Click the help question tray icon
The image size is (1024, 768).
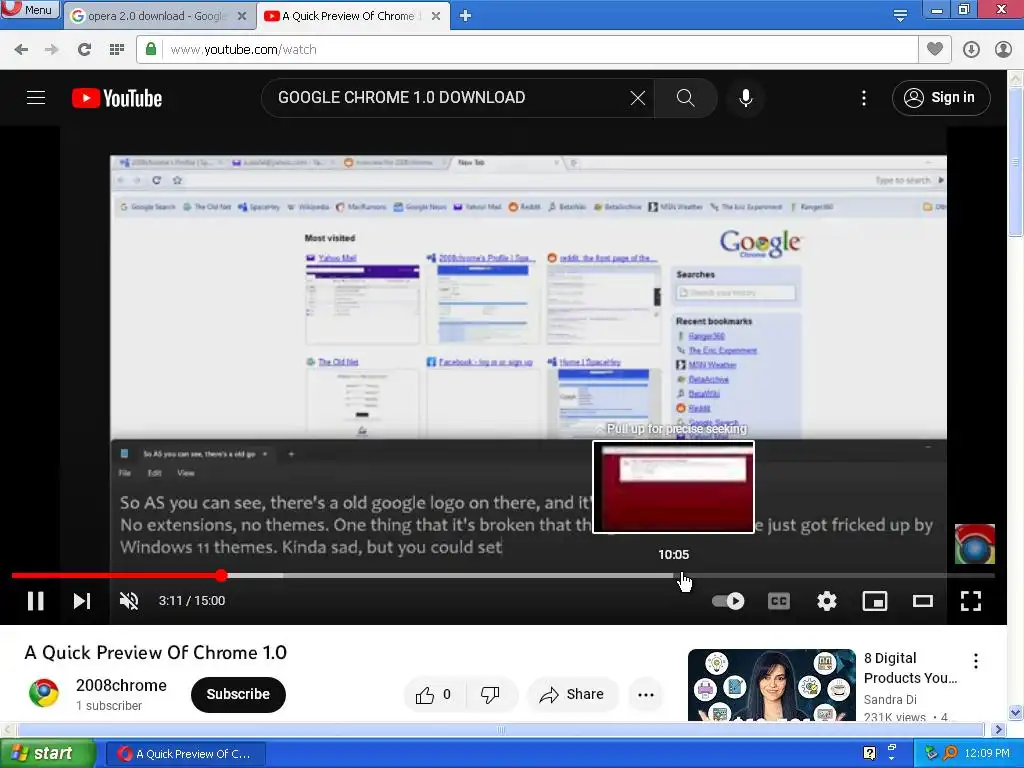click(869, 753)
